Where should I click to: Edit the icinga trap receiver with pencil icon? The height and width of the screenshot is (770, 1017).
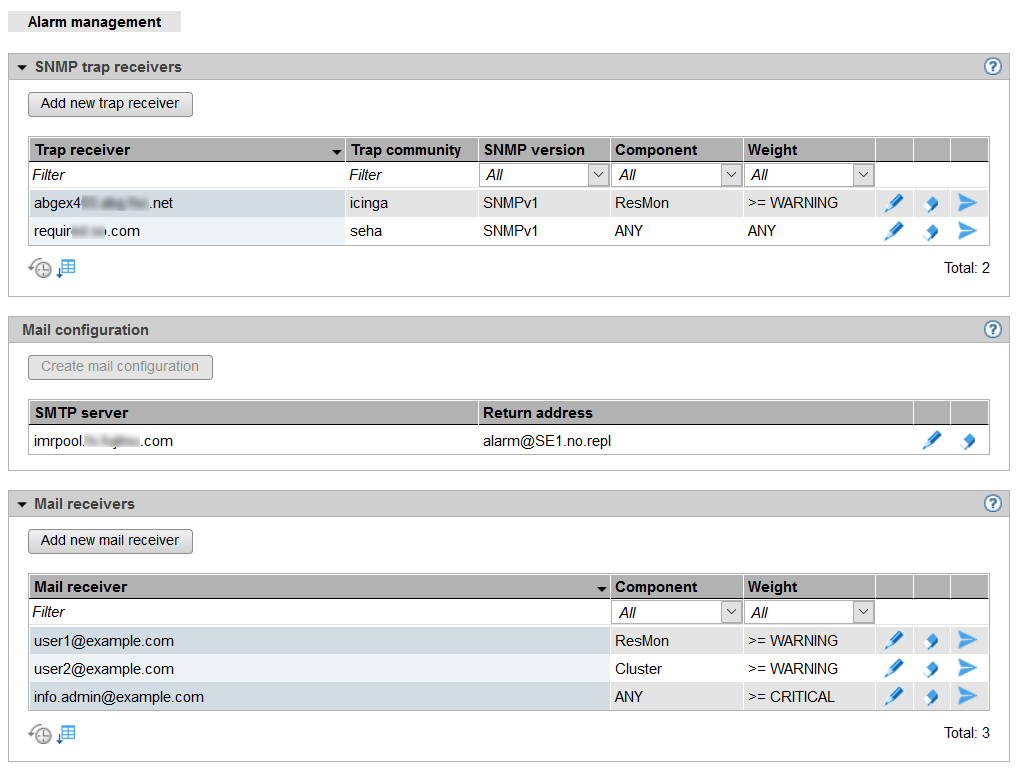pos(894,203)
